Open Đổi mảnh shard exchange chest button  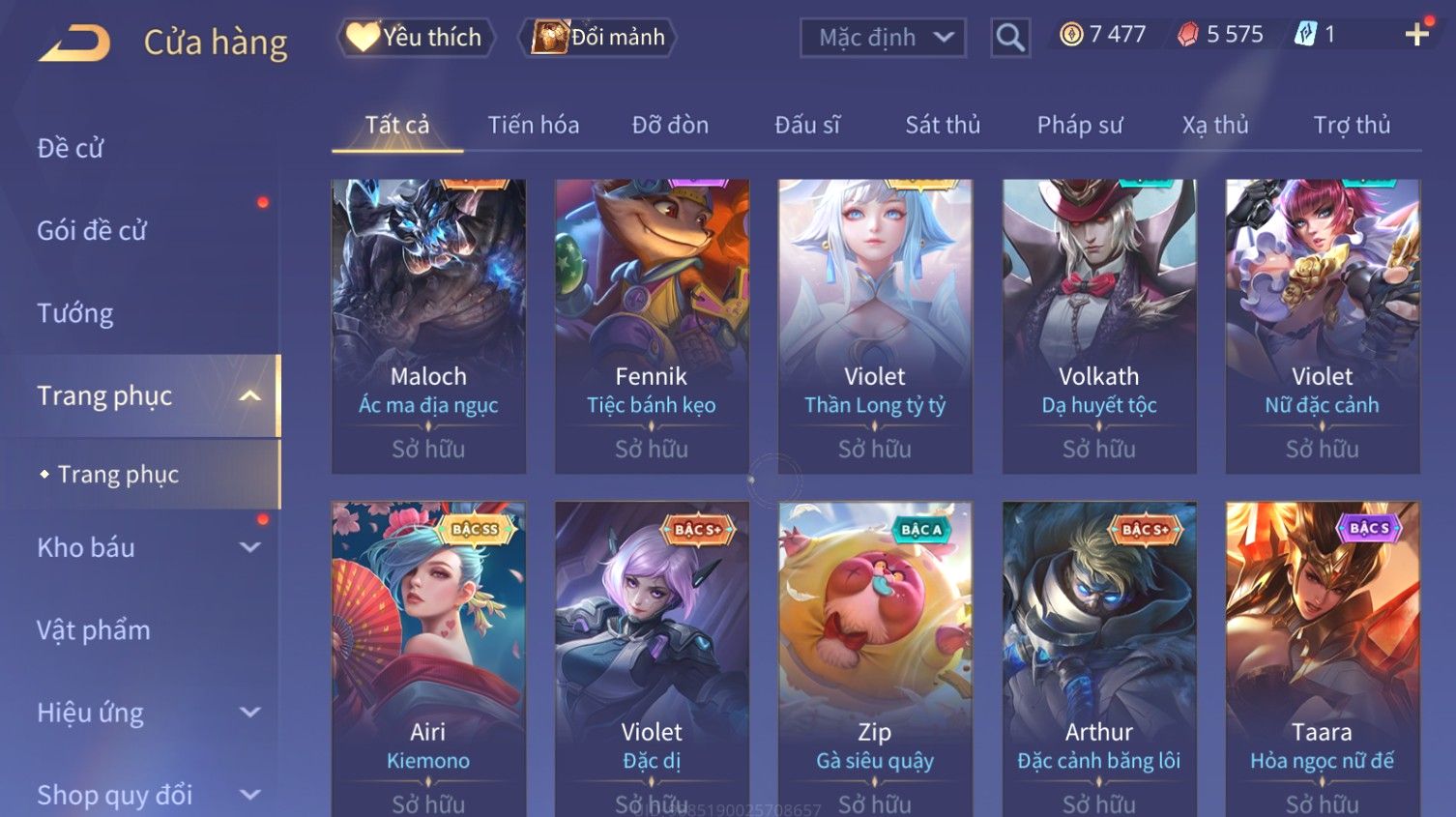click(598, 38)
